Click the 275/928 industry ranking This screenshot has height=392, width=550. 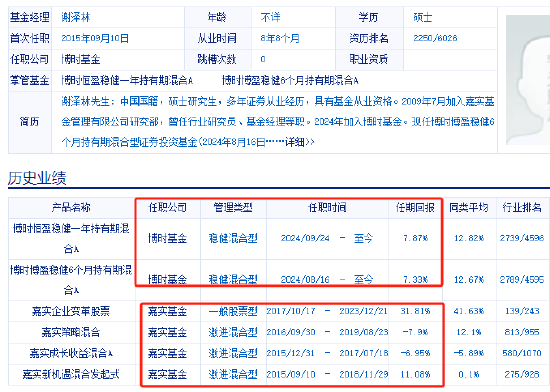pos(522,374)
